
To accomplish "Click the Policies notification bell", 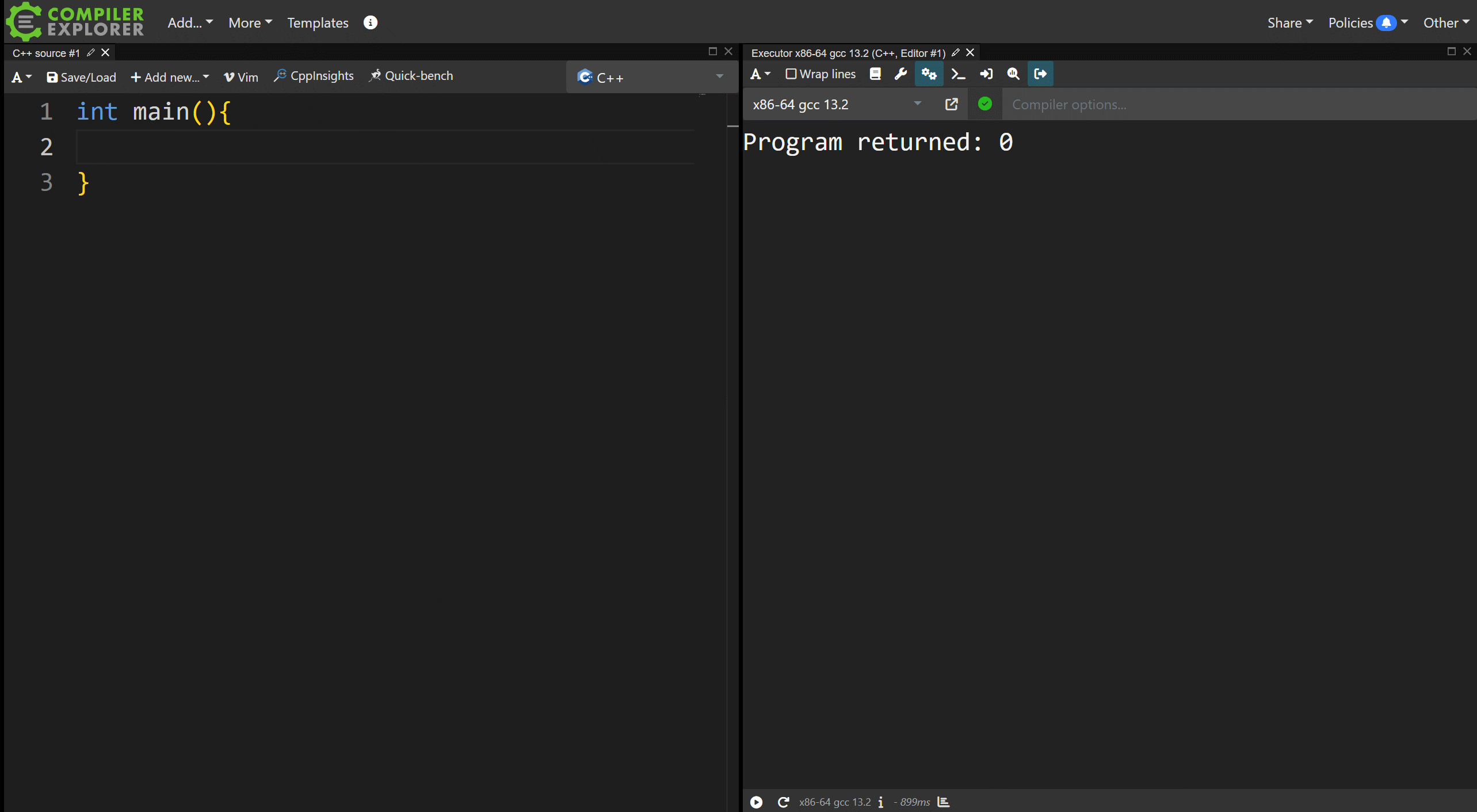I will coord(1387,23).
